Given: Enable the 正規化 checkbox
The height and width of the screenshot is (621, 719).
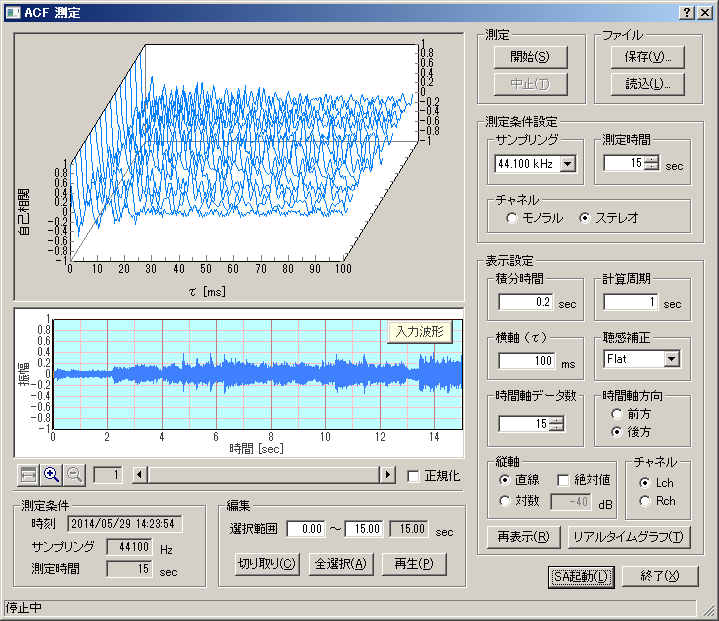Looking at the screenshot, I should pos(414,476).
